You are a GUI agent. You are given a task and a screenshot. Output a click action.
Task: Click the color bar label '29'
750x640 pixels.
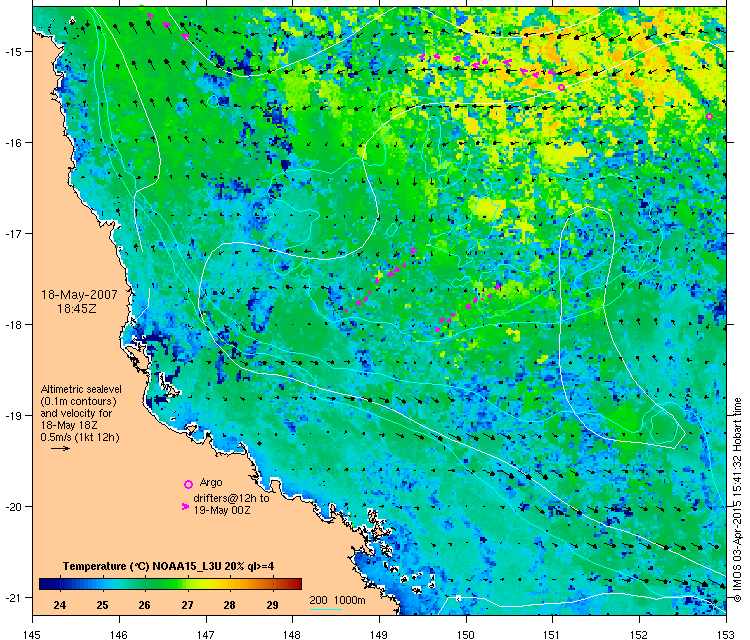(272, 605)
